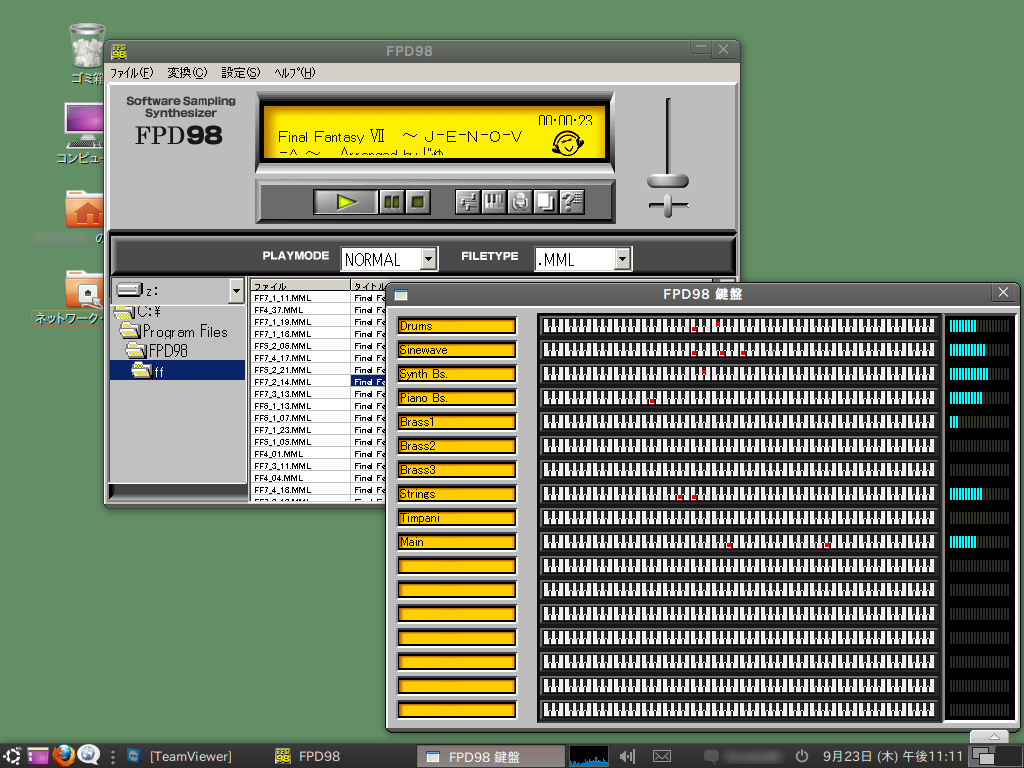Screen dimensions: 1024x768
Task: Select file FF4_01.MML
Action: tap(279, 454)
